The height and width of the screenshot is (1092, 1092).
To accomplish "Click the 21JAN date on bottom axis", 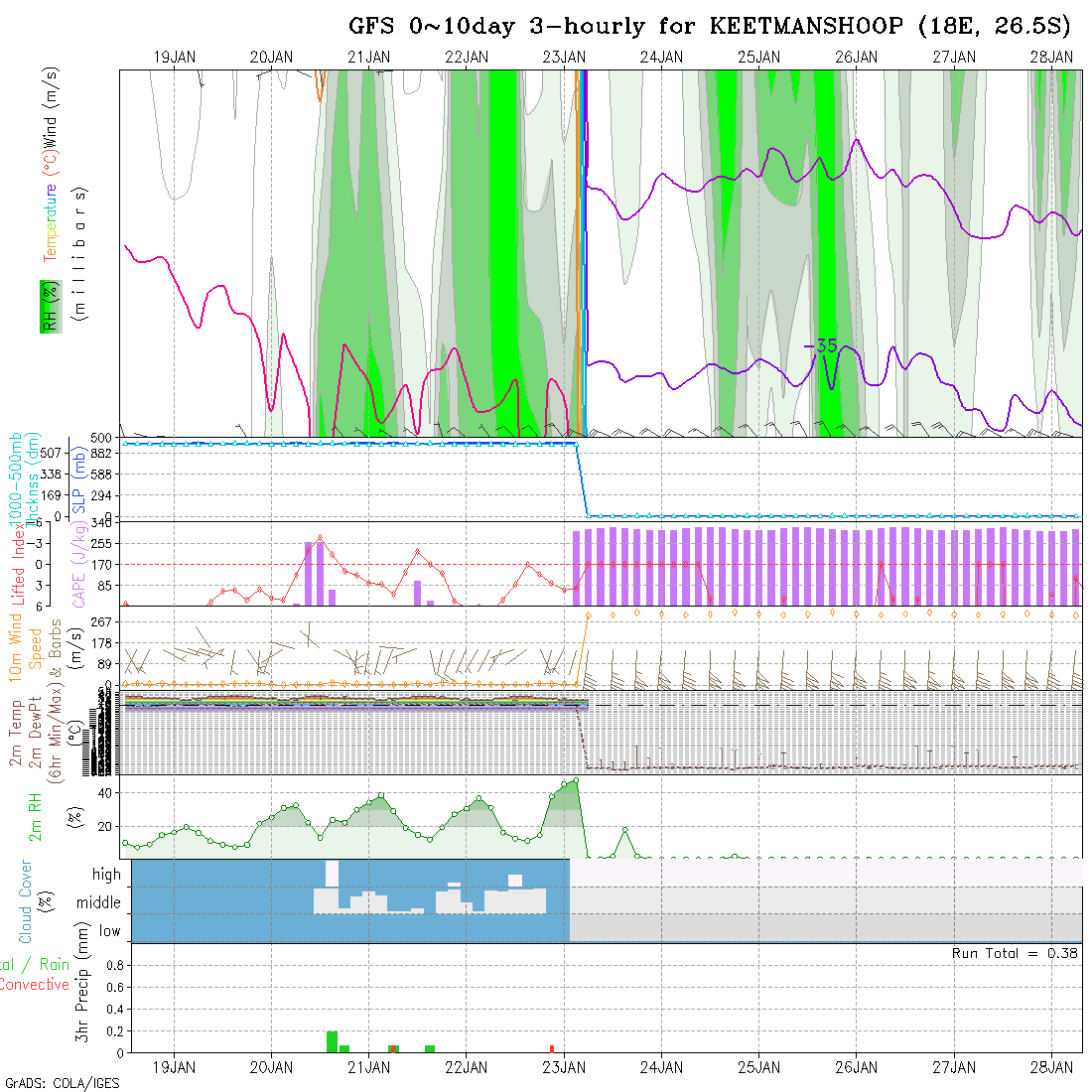I will pos(368,1067).
